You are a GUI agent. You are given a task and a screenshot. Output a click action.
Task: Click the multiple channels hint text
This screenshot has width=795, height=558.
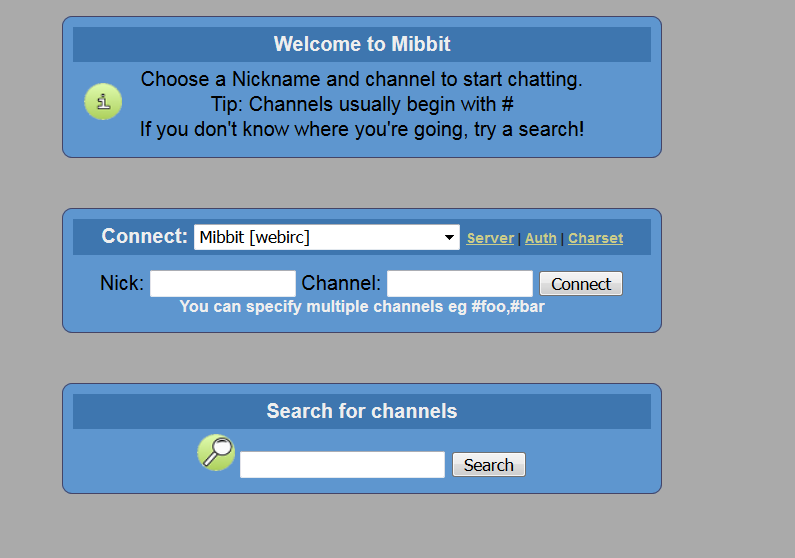pyautogui.click(x=362, y=307)
